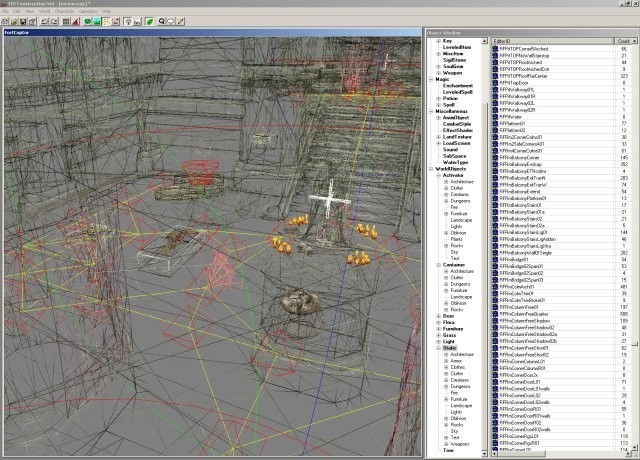Sort list by Count column header
This screenshot has width=640, height=460.
point(622,39)
